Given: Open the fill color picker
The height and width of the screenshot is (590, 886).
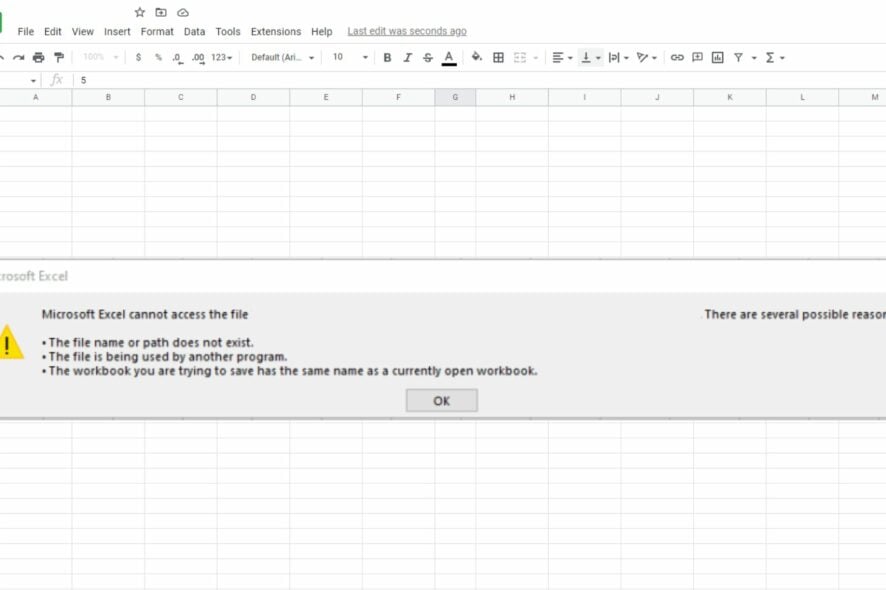Looking at the screenshot, I should [476, 57].
